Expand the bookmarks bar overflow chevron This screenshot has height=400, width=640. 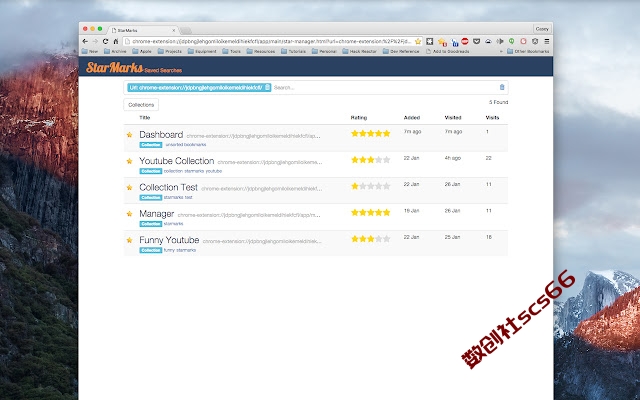[x=501, y=51]
